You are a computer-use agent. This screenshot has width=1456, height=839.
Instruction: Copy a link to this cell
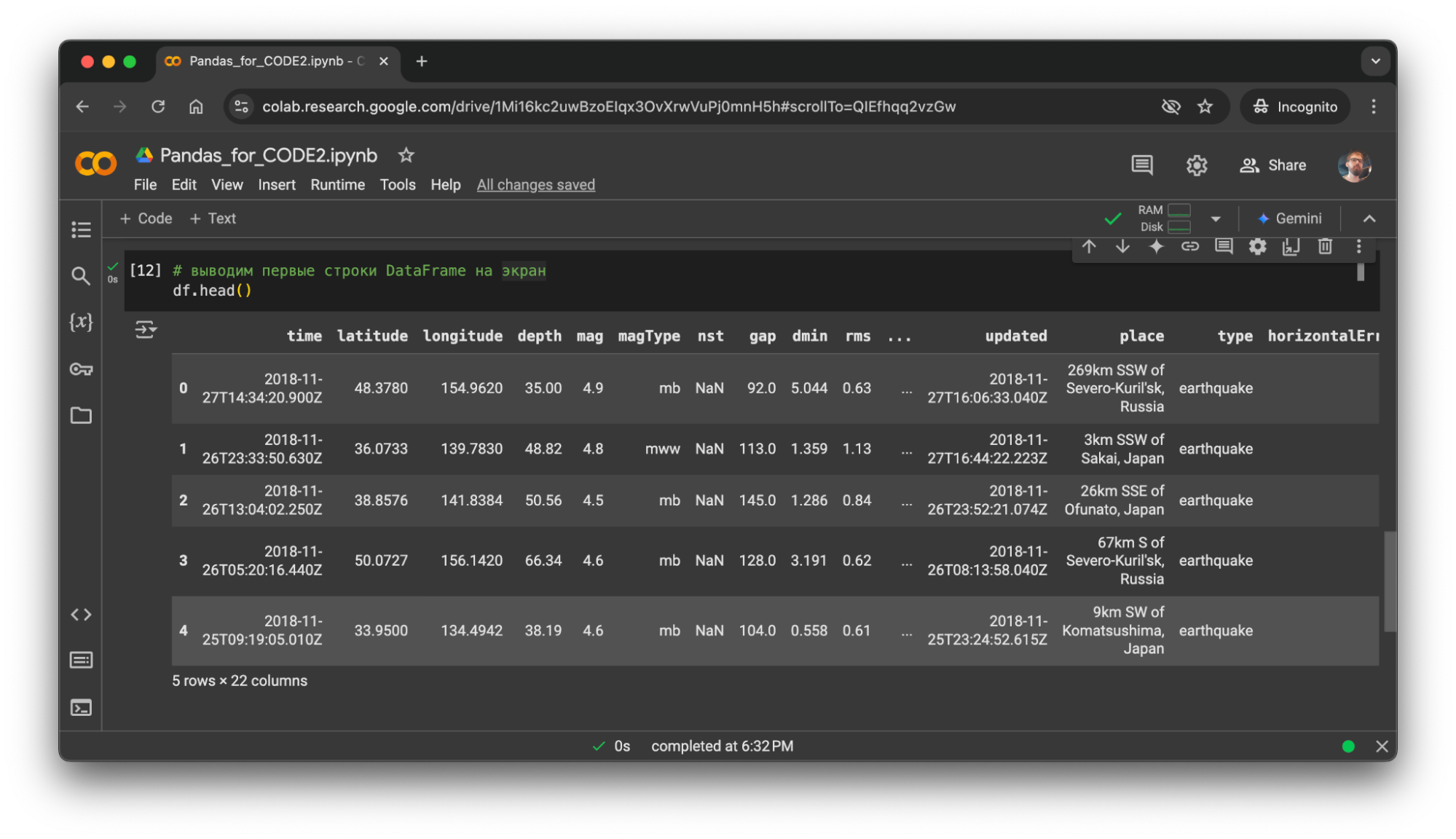1190,247
